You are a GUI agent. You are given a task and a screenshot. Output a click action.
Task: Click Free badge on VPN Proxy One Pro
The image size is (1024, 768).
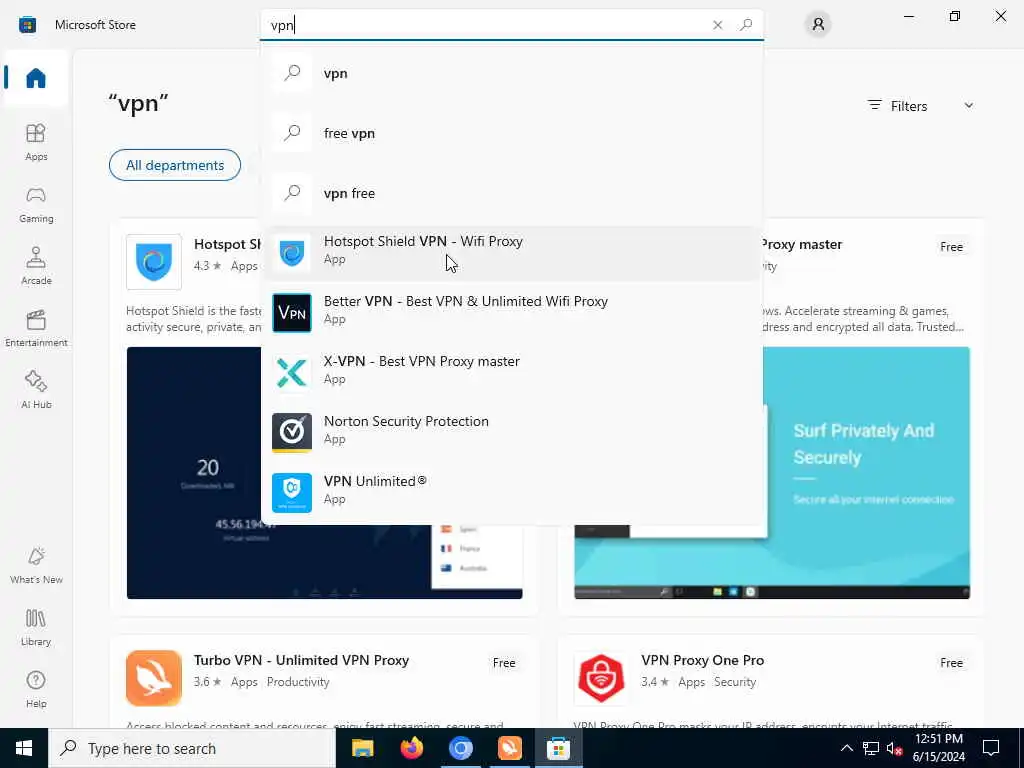click(x=952, y=663)
